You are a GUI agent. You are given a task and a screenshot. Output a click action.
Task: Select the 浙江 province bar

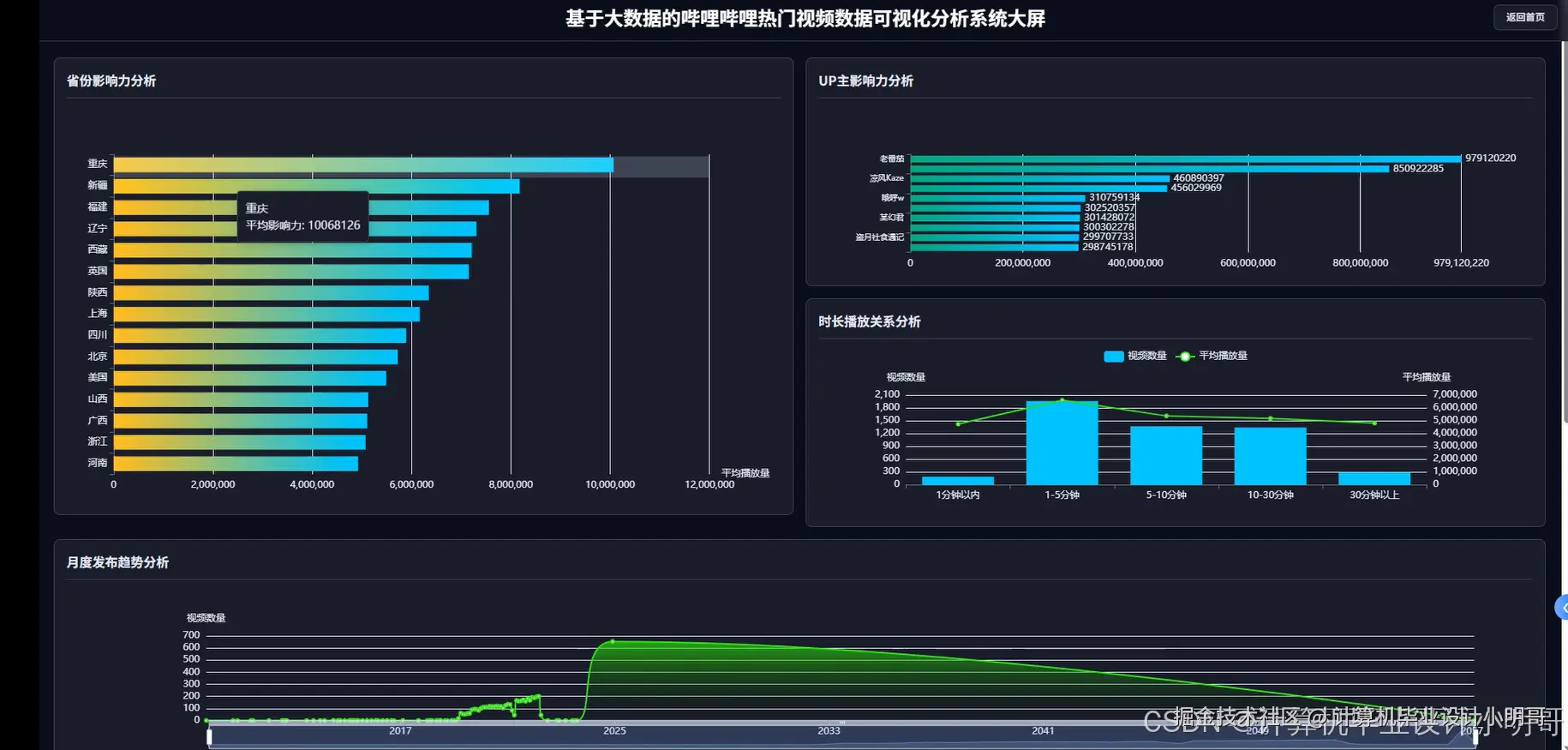point(240,442)
